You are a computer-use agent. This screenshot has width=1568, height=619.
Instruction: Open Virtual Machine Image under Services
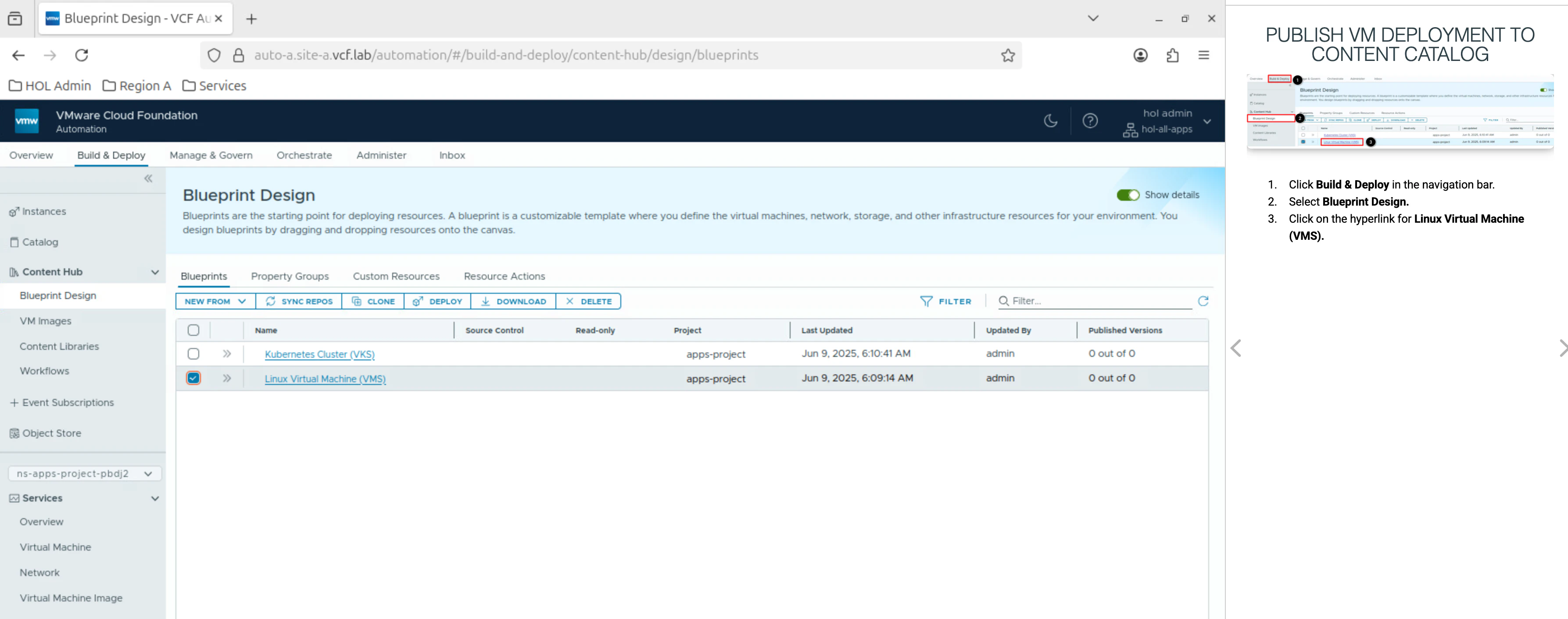[x=71, y=598]
